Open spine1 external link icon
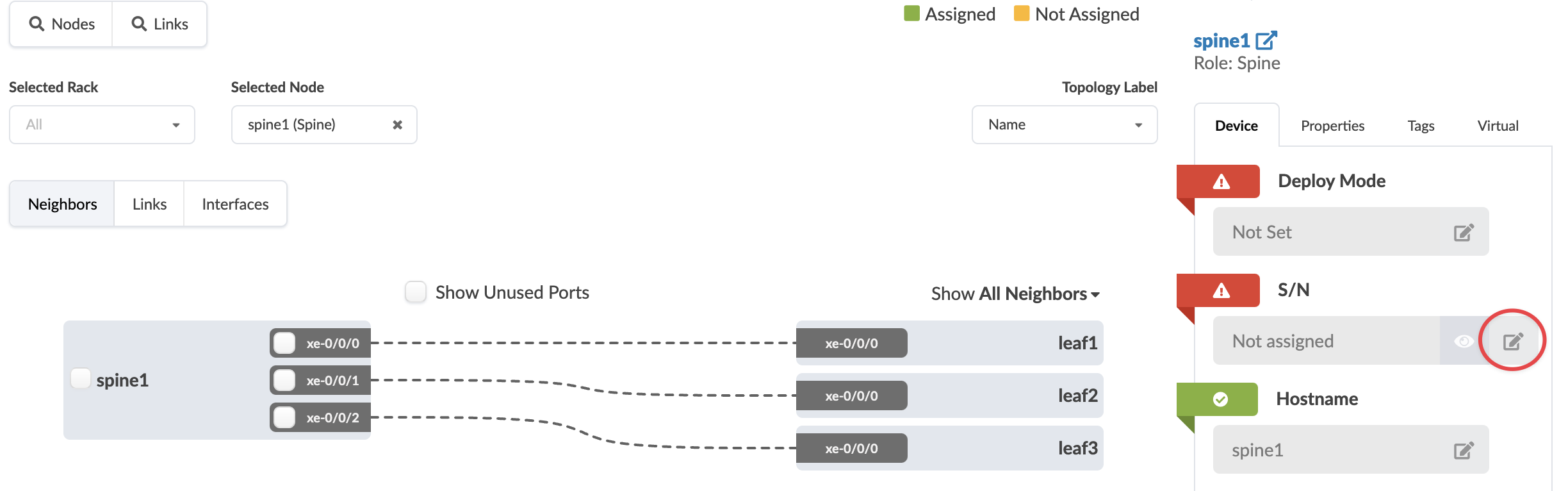Image resolution: width=1568 pixels, height=491 pixels. pos(1266,41)
